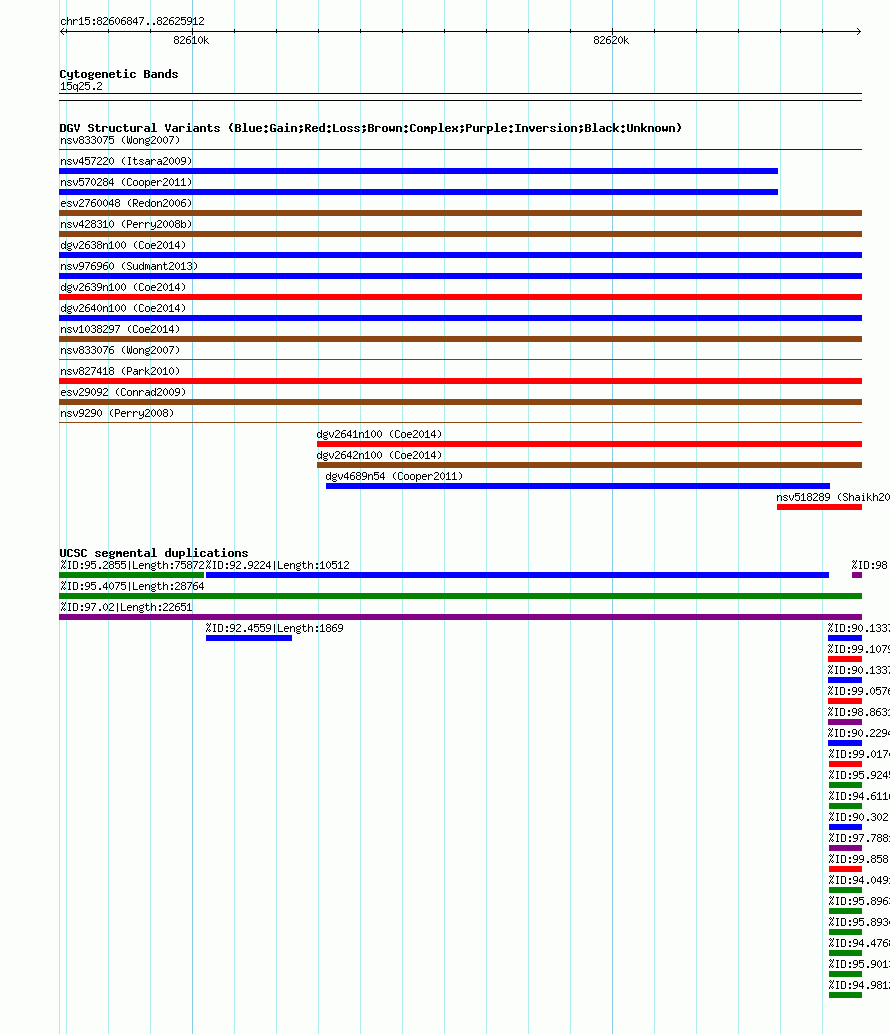Click the nsv827418 (Park2010) red bar
Screen dimensions: 890x1034
(x=460, y=380)
